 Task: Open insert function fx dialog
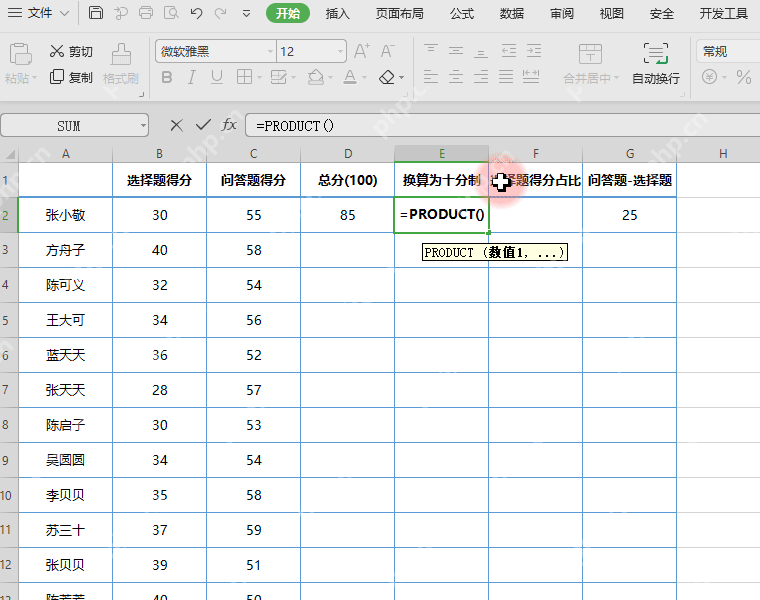[229, 125]
